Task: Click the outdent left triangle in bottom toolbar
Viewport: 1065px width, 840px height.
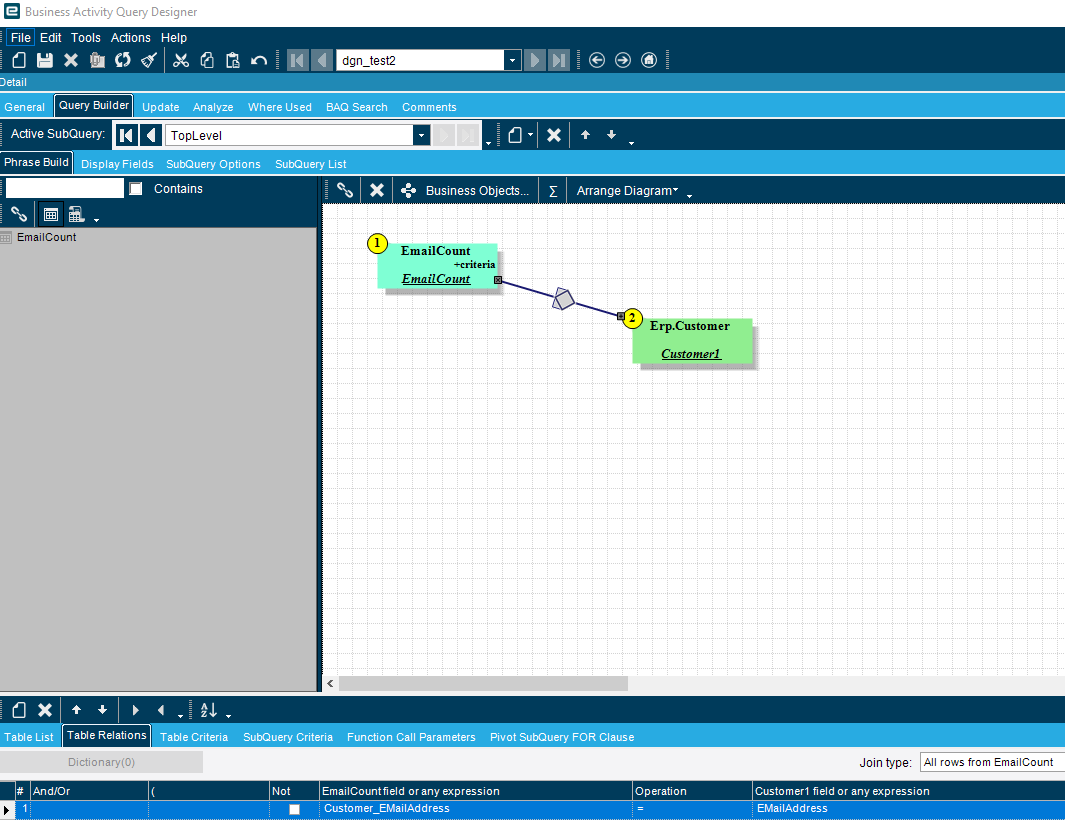Action: click(x=161, y=710)
